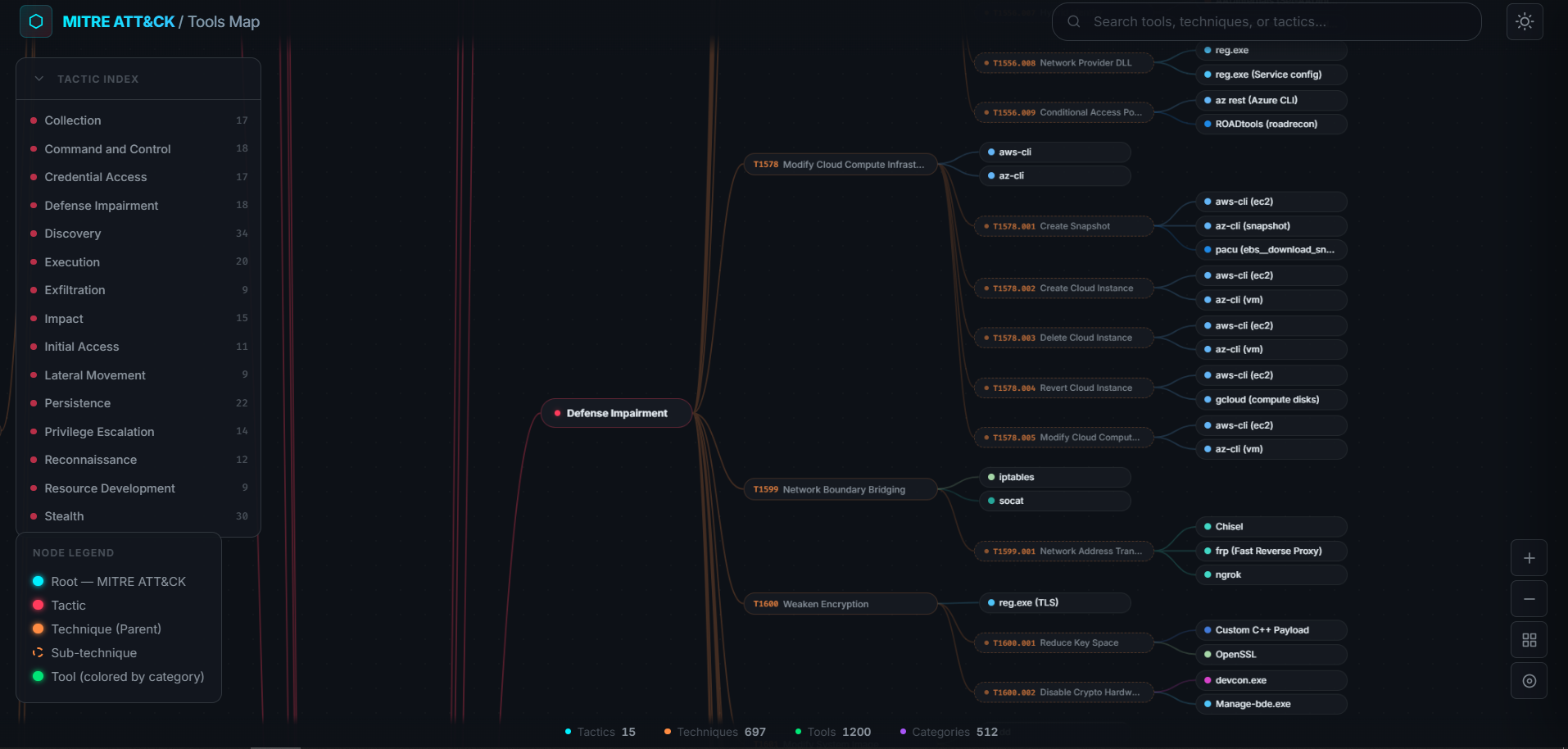Select Command and Control tactic
This screenshot has width=1568, height=749.
(x=138, y=149)
